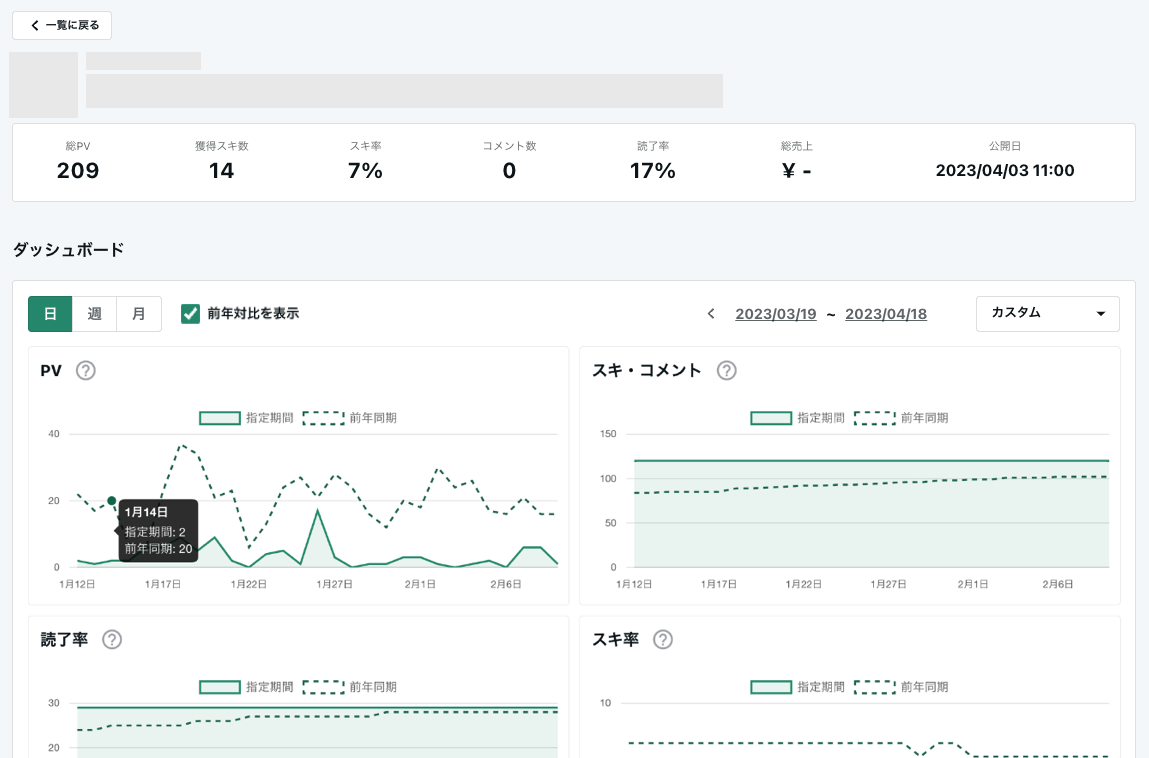Image resolution: width=1149 pixels, height=758 pixels.
Task: Switch to the 月 monthly view tab
Action: click(x=138, y=314)
